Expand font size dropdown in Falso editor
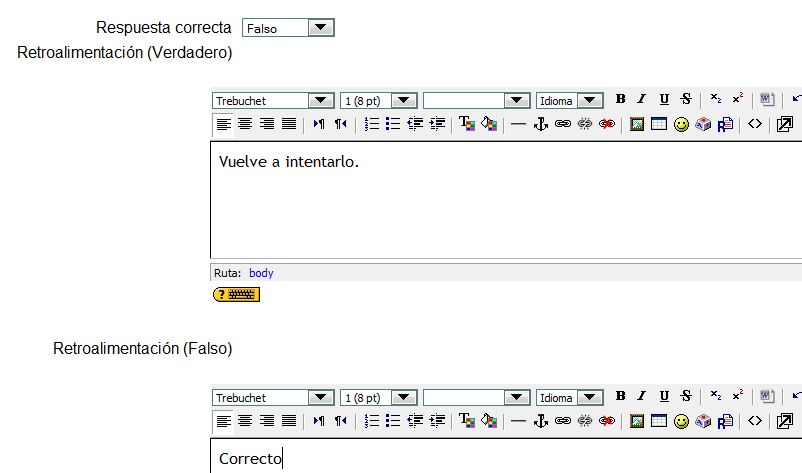This screenshot has height=473, width=802. coord(404,397)
